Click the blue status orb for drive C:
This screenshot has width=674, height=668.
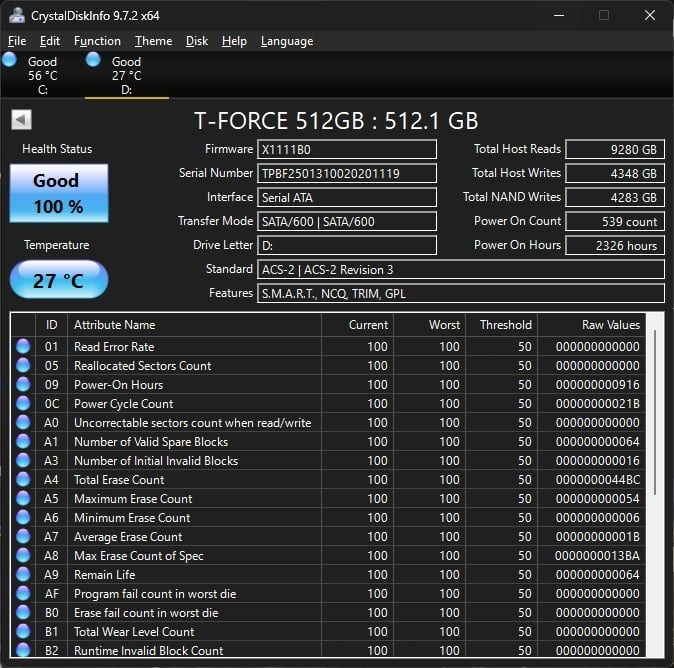(9, 59)
